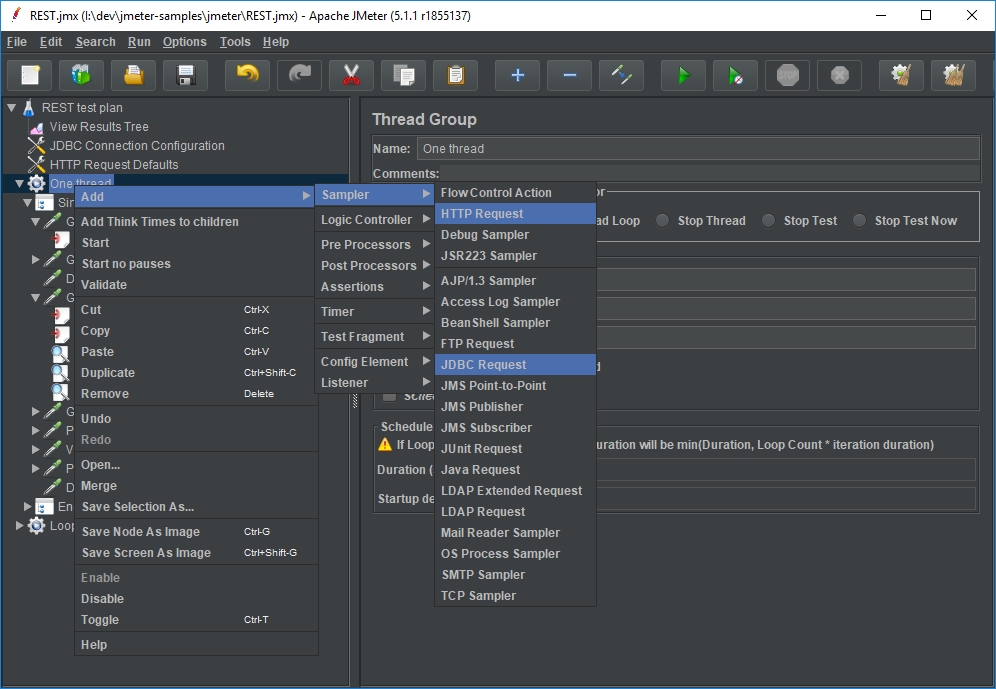Click Add Think Times to children
Viewport: 996px width, 689px height.
pyautogui.click(x=160, y=222)
